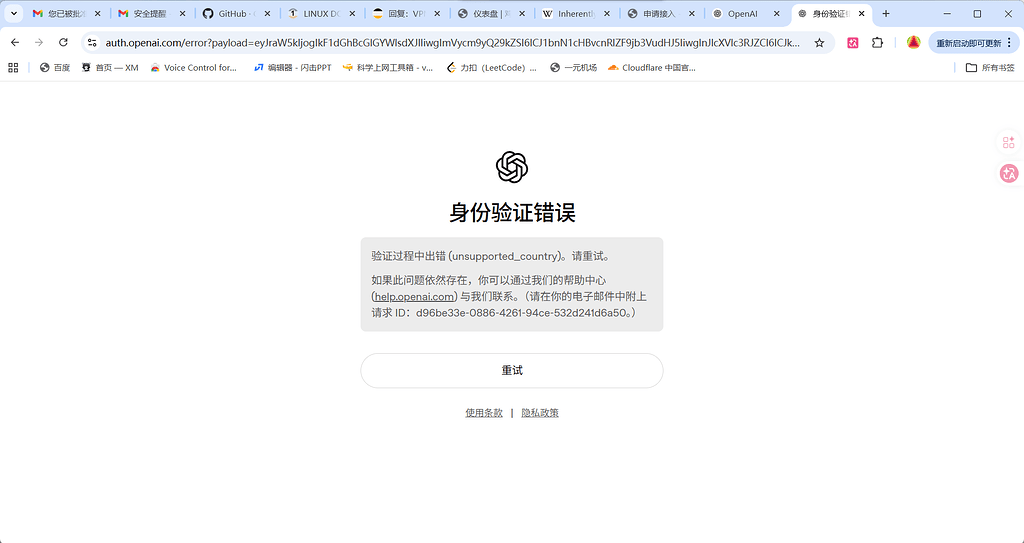This screenshot has width=1024, height=543.
Task: Switch to the GitHub tab
Action: 235,14
